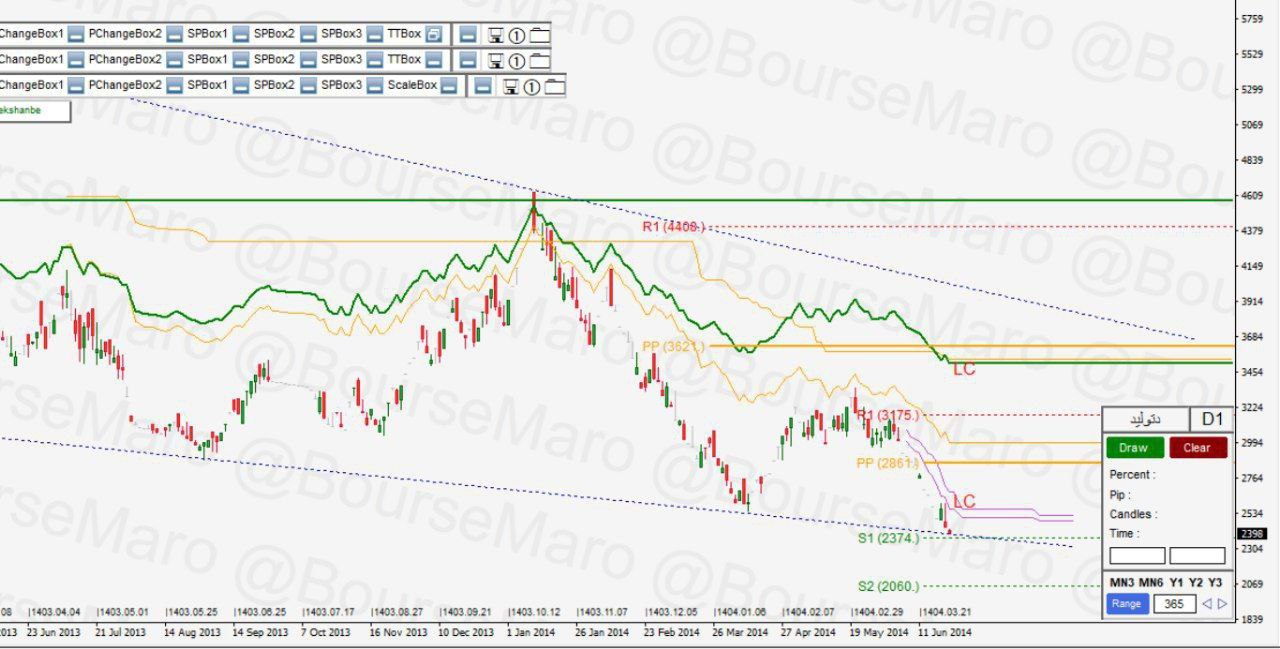Click the 11 Jun 2014 date label
Viewport: 1280px width, 649px height.
[x=945, y=632]
